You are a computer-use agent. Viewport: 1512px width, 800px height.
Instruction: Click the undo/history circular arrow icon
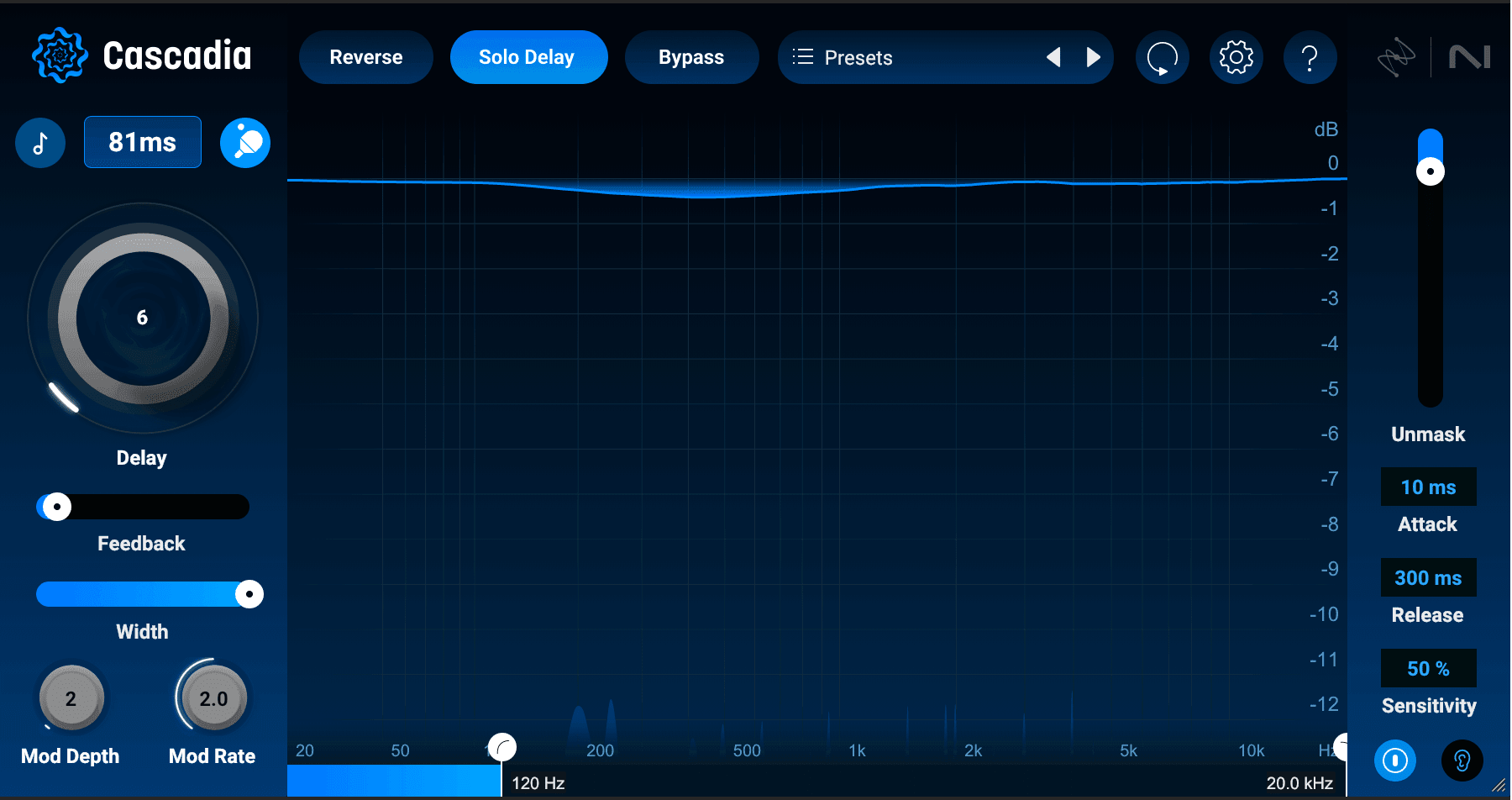click(x=1163, y=57)
